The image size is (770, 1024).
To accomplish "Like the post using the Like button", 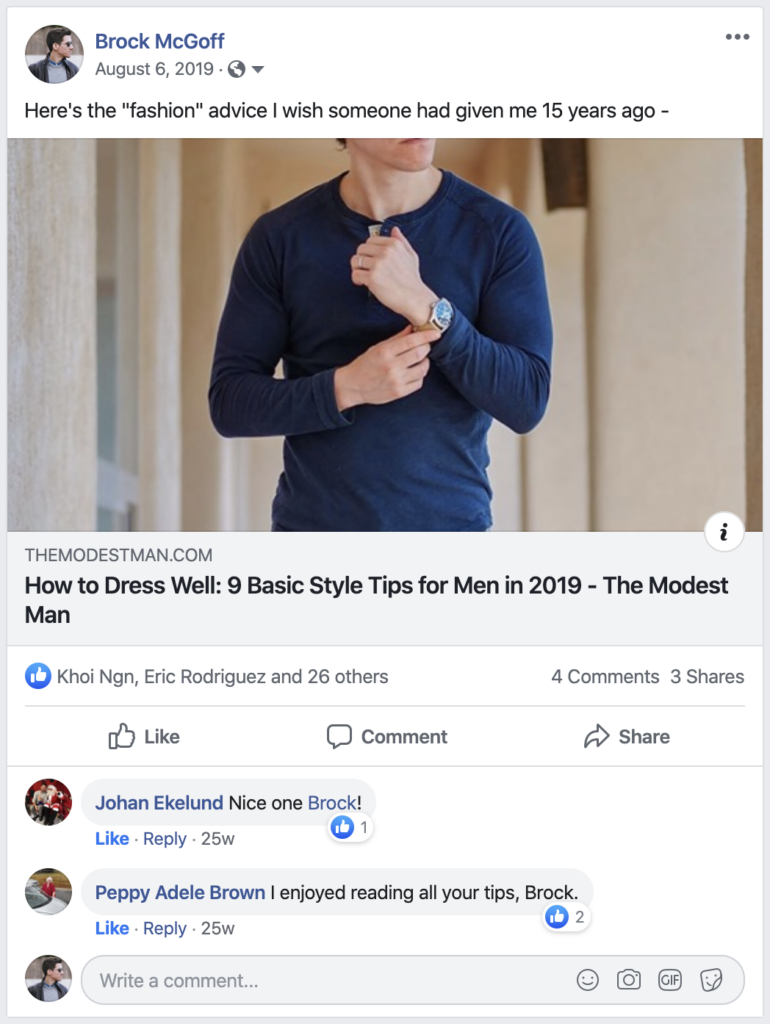I will 144,736.
